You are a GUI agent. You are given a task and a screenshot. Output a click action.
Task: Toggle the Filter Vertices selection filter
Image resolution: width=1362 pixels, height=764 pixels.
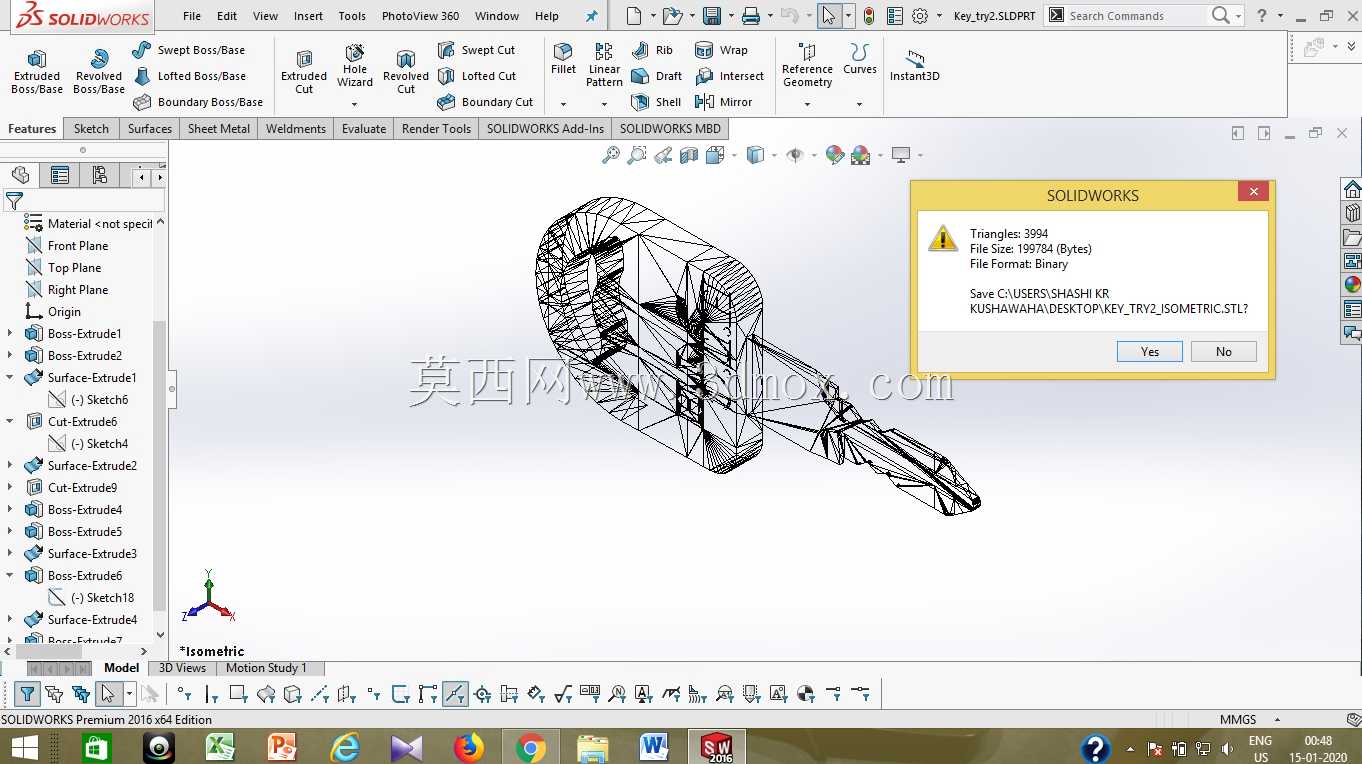pyautogui.click(x=183, y=693)
